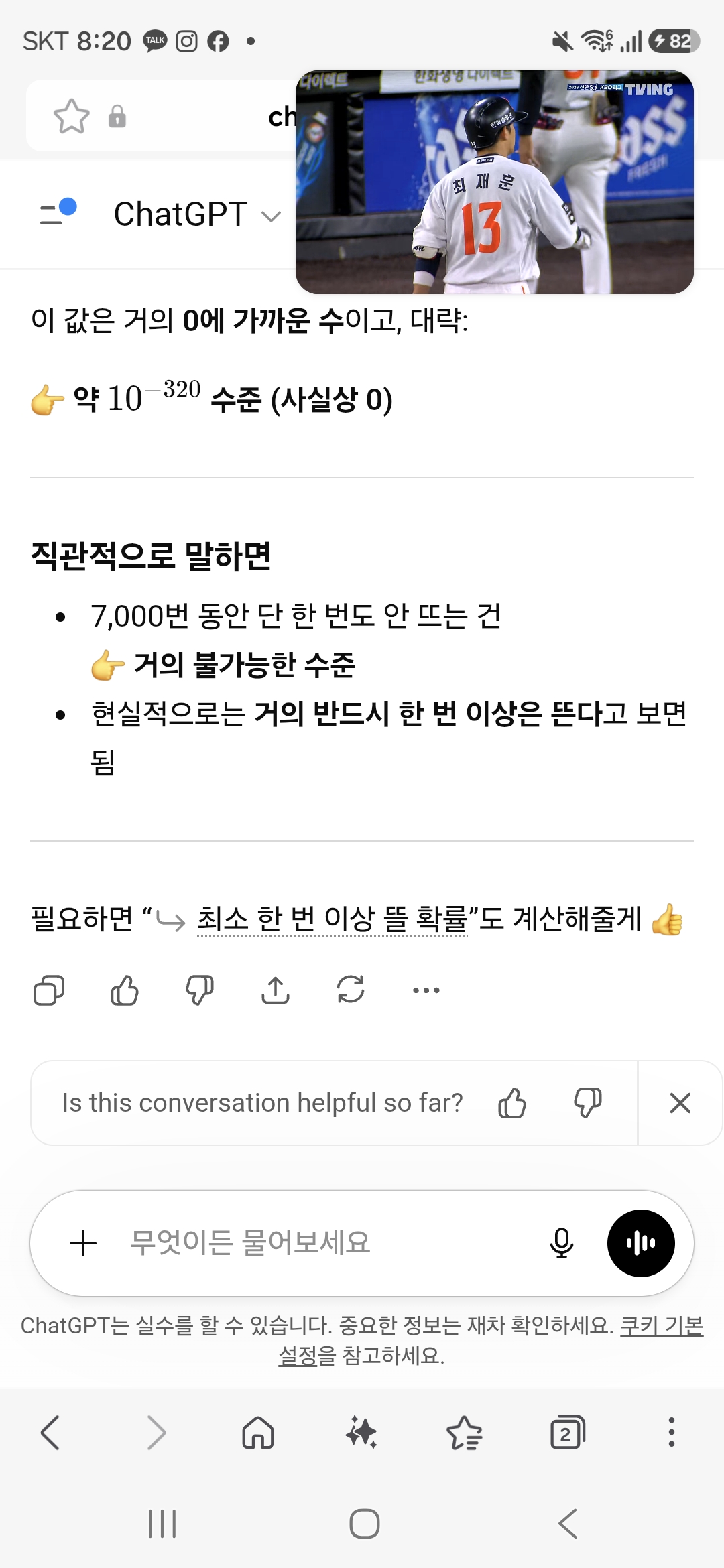Open more actions ellipsis menu

tap(426, 990)
